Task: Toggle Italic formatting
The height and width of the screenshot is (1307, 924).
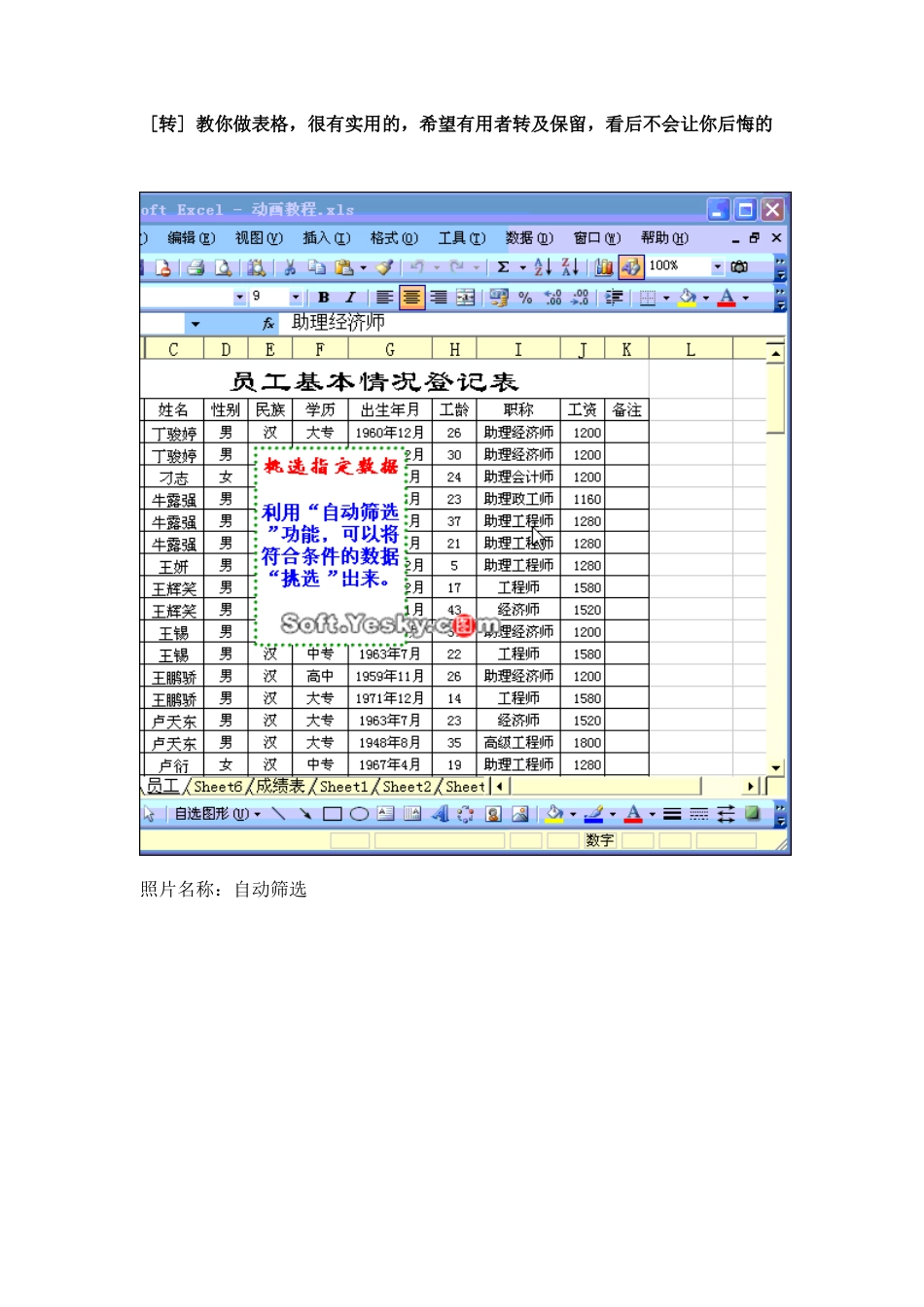Action: 350,298
